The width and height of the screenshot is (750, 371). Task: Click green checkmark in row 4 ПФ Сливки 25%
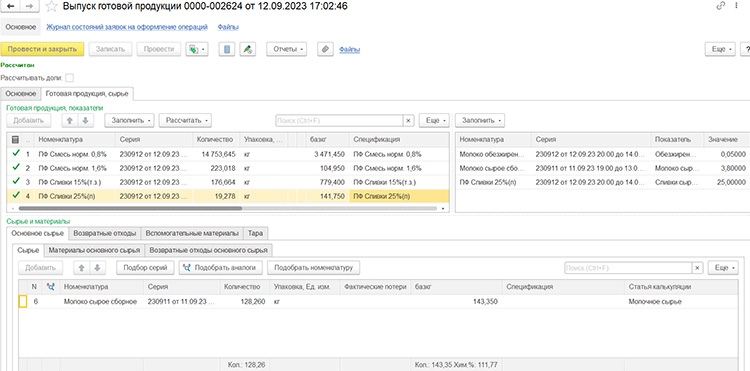16,196
